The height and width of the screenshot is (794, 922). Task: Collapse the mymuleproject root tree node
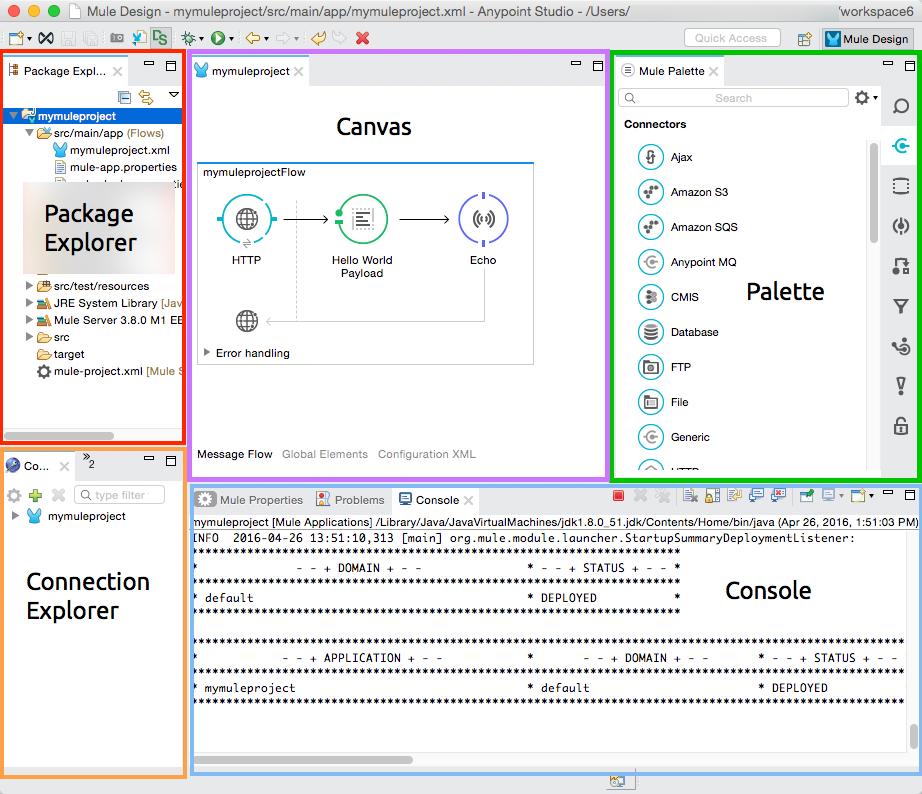14,116
